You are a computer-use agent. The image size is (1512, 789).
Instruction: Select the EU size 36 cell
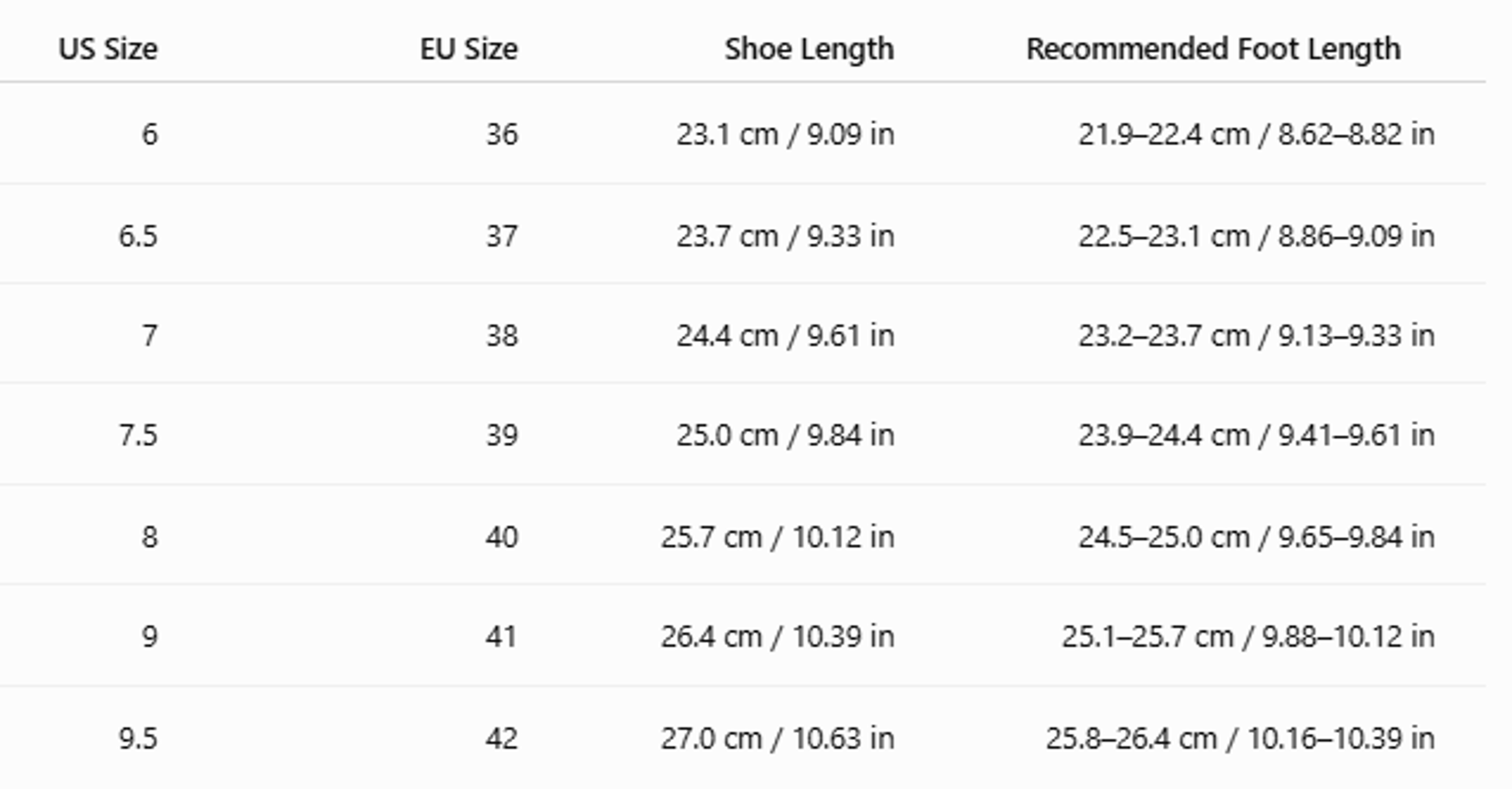pyautogui.click(x=502, y=134)
